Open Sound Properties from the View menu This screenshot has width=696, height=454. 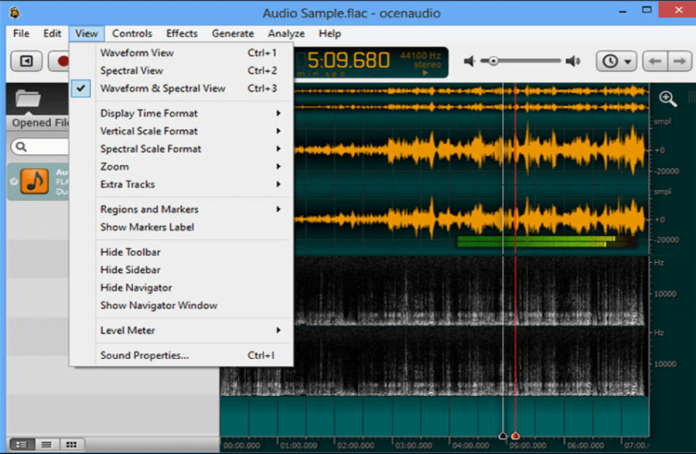click(144, 355)
